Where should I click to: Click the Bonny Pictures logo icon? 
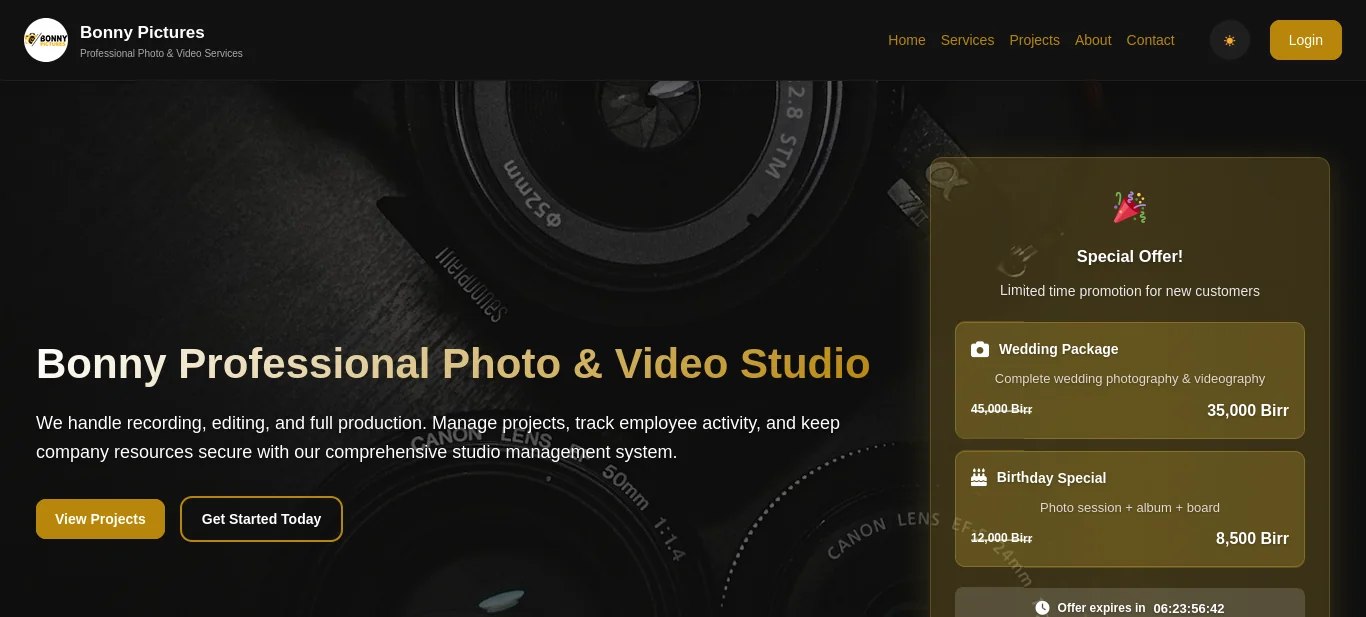(46, 40)
